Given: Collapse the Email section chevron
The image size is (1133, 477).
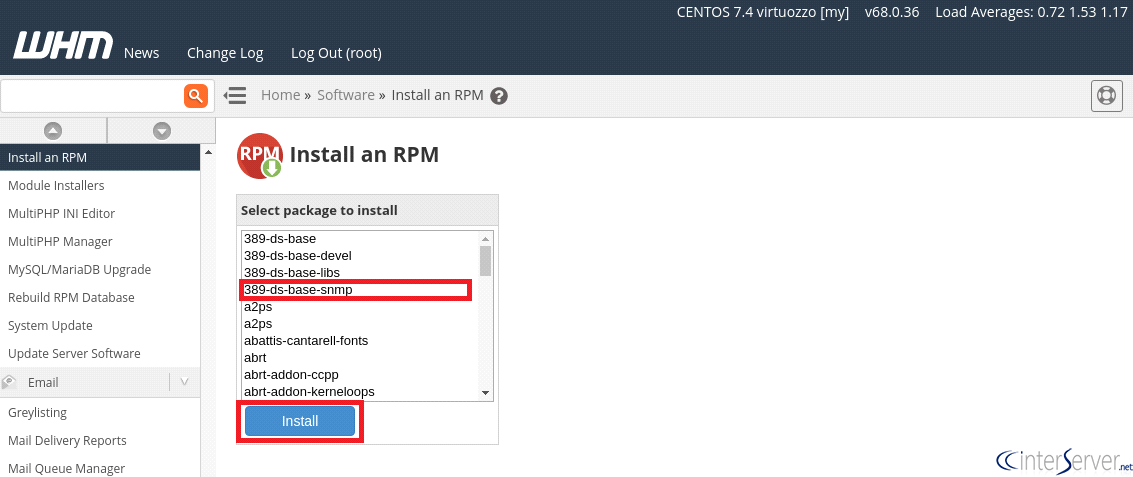Looking at the screenshot, I should point(184,382).
